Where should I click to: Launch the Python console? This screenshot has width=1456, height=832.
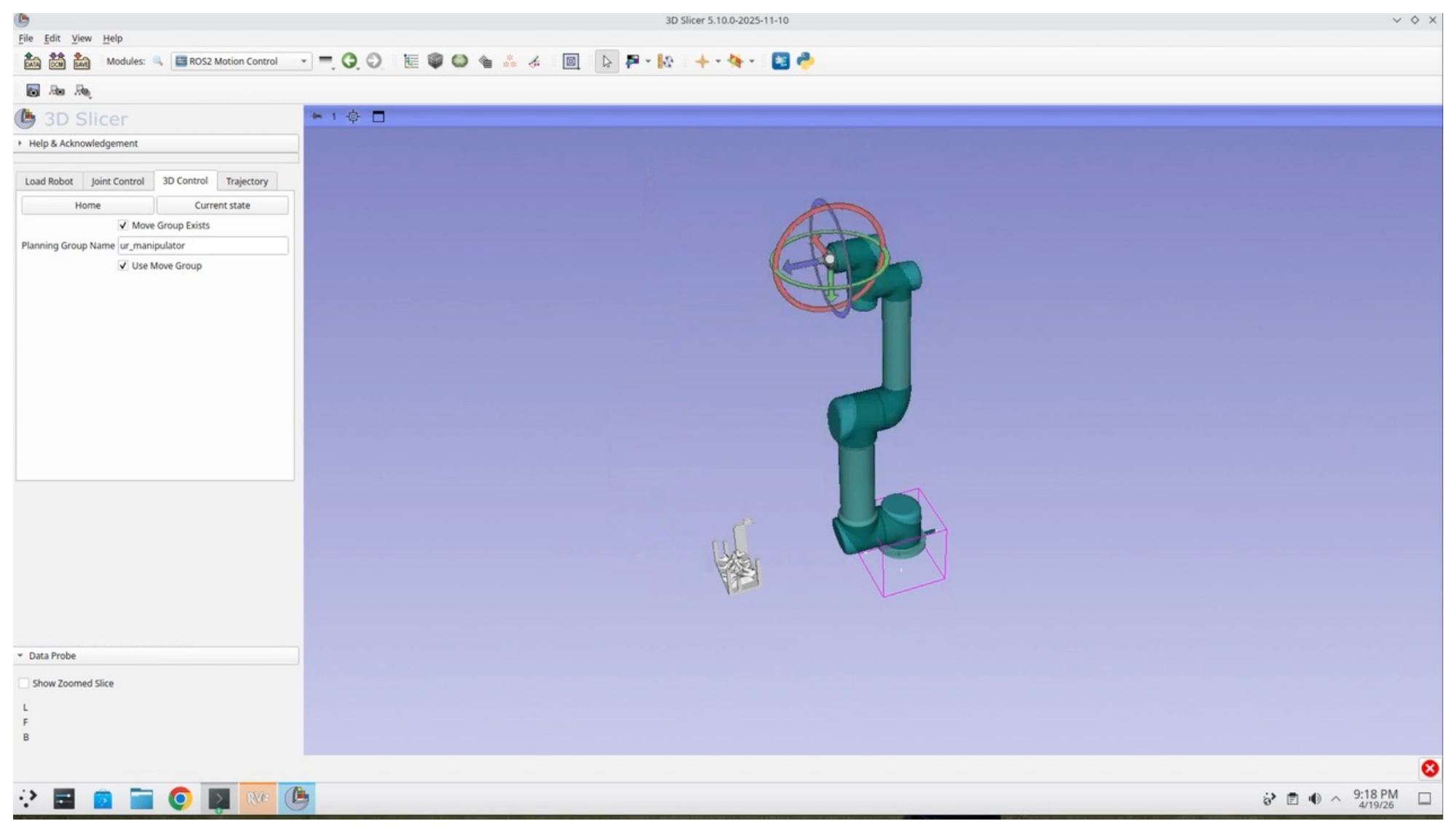point(803,61)
